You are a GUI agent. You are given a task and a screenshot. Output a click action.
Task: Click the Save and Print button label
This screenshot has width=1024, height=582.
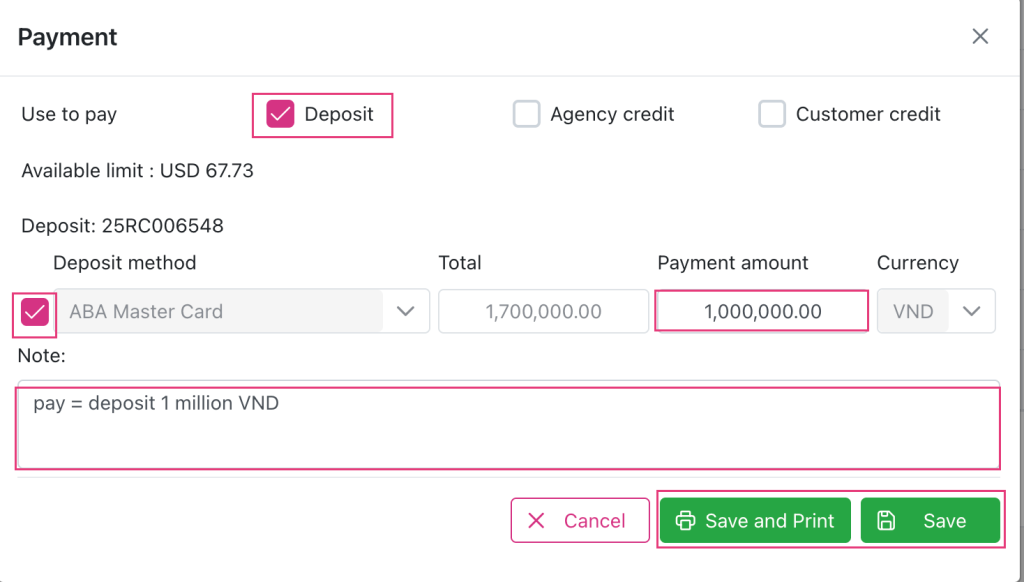(769, 521)
